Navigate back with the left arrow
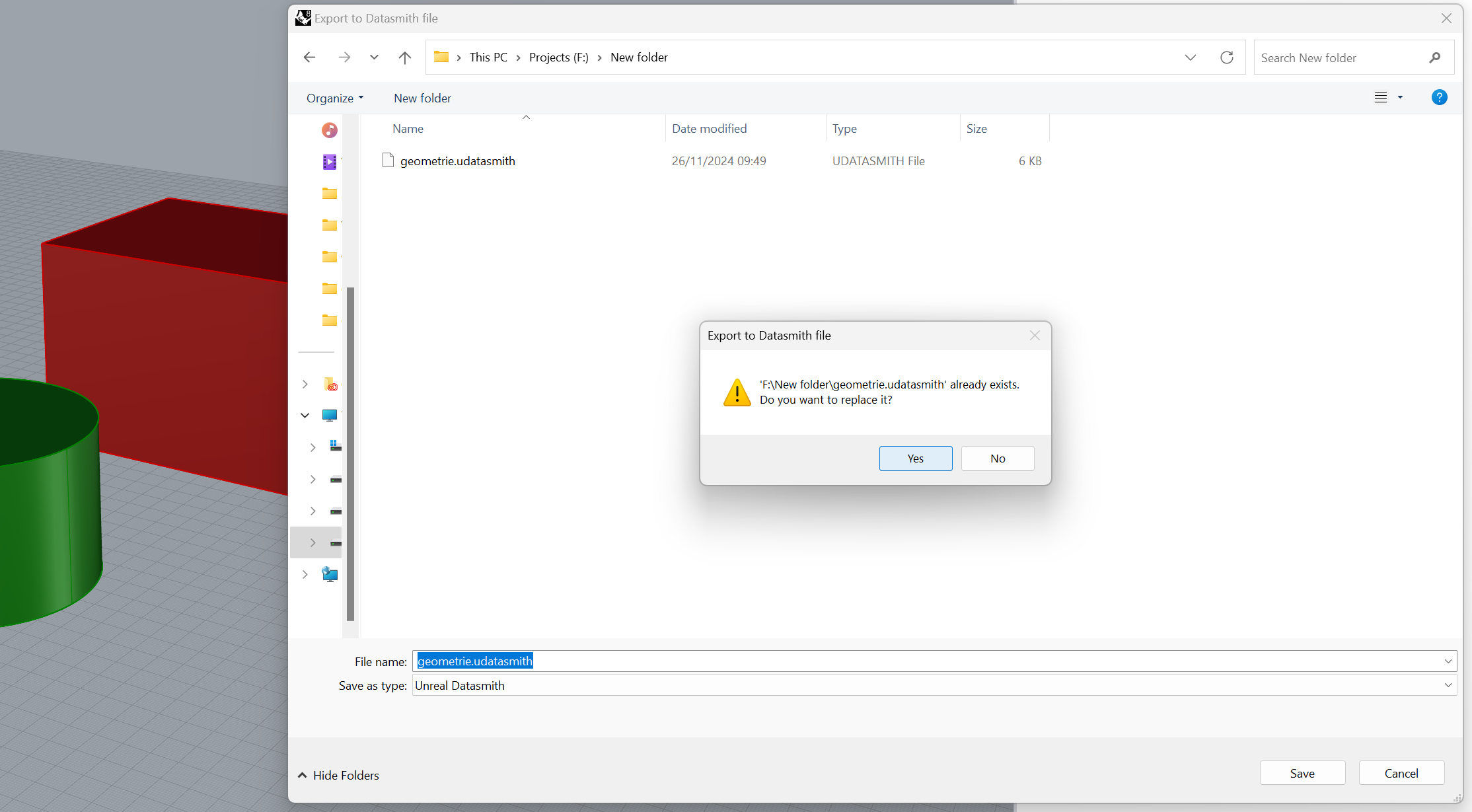The height and width of the screenshot is (812, 1472). pos(309,57)
